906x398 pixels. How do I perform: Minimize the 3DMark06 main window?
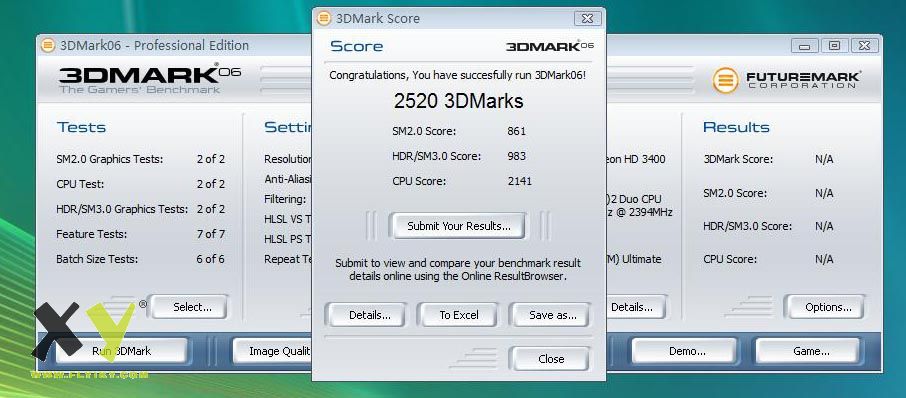805,46
